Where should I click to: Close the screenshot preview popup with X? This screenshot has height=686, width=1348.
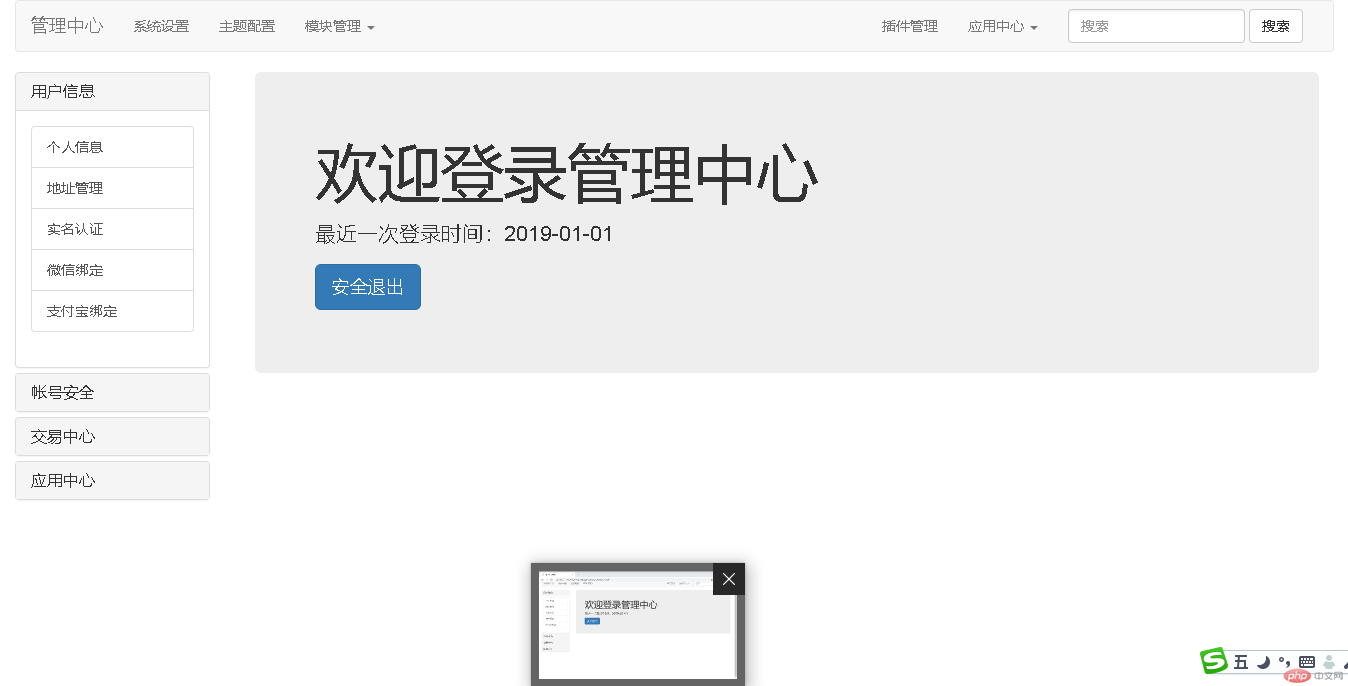pyautogui.click(x=729, y=579)
